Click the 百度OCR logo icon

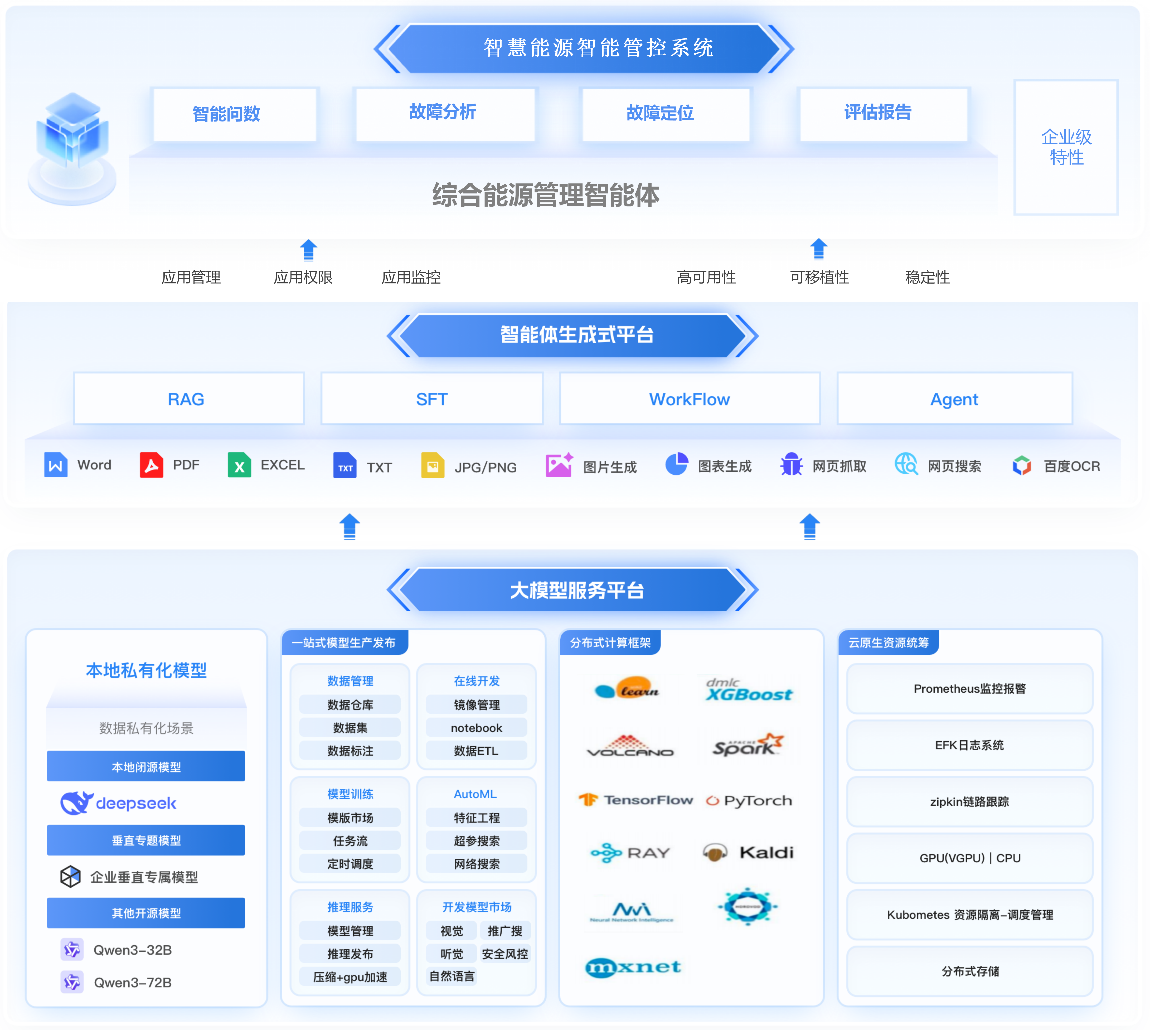point(1021,466)
